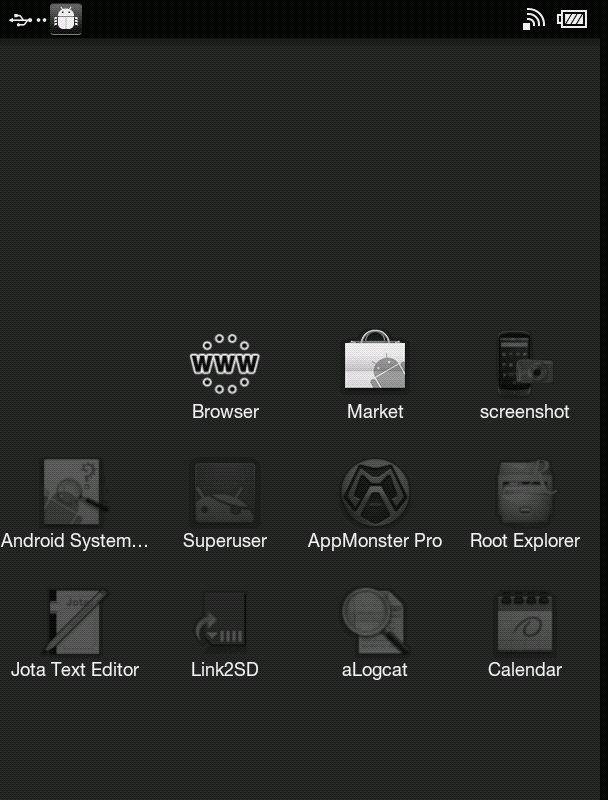Open the Jota Text Editor icon
The width and height of the screenshot is (608, 800).
tap(75, 621)
